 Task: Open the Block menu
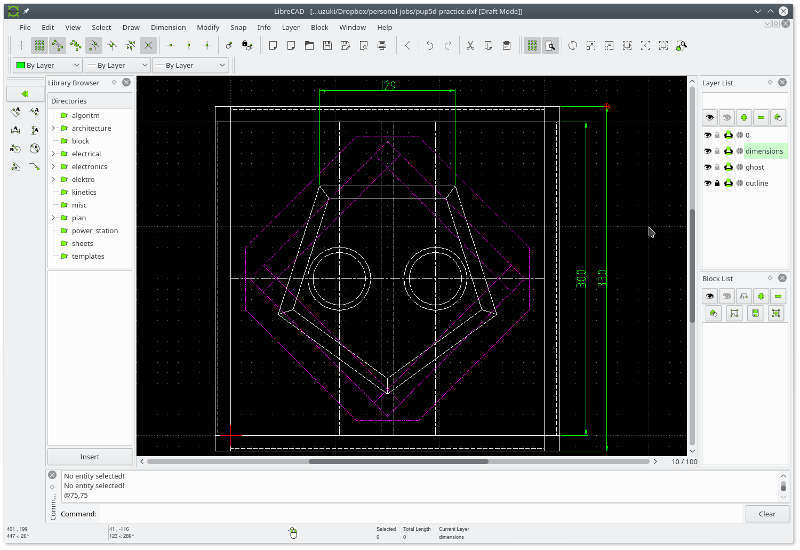(x=319, y=28)
